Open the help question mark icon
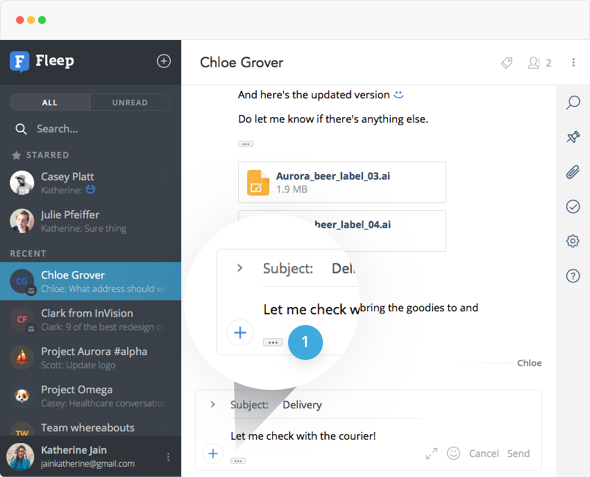The height and width of the screenshot is (477, 590). coord(573,276)
